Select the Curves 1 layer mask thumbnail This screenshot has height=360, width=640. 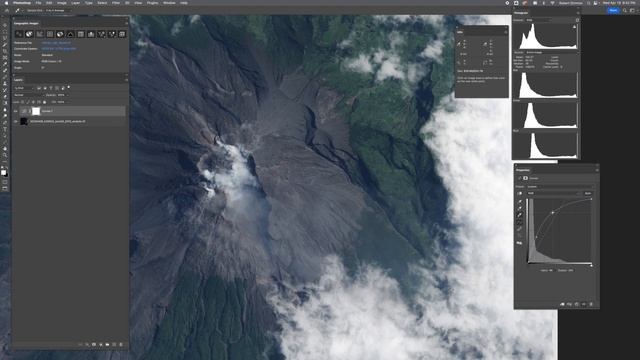(36, 111)
